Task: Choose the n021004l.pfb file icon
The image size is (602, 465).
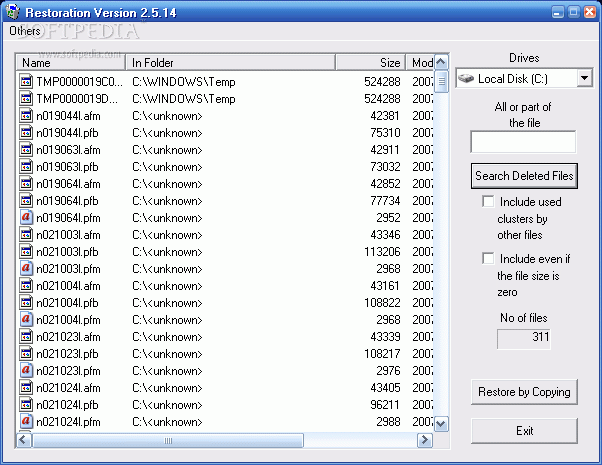Action: (x=26, y=303)
